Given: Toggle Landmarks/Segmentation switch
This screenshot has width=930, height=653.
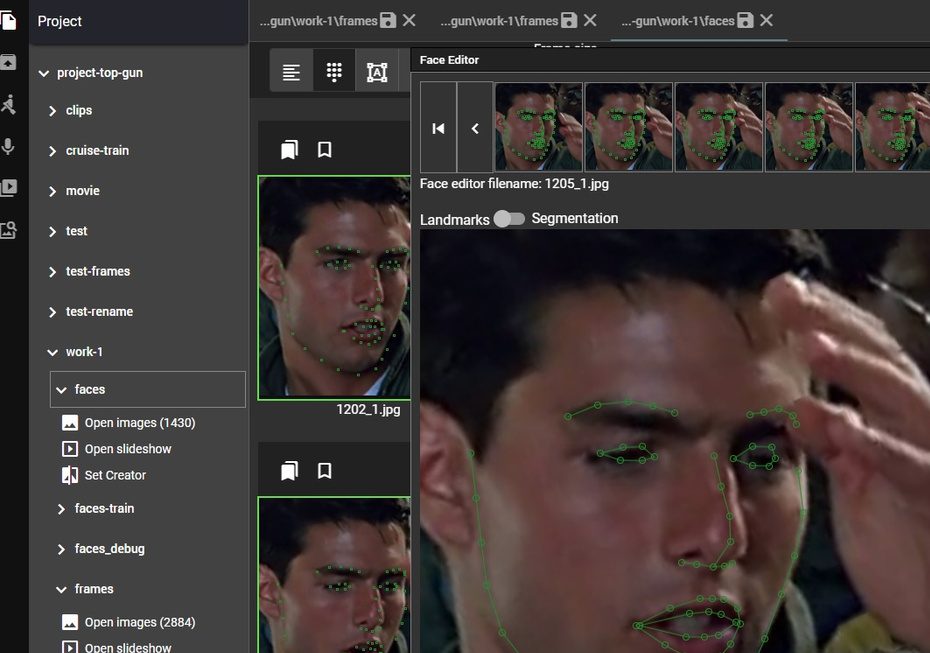Looking at the screenshot, I should pyautogui.click(x=510, y=219).
